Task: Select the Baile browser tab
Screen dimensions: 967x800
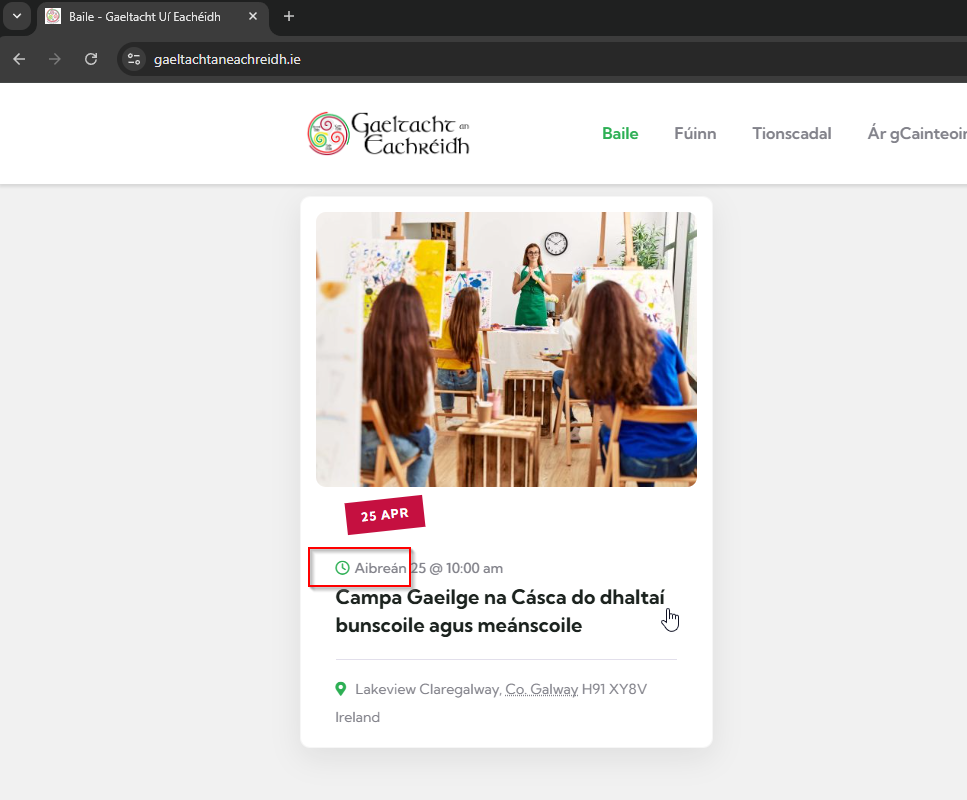Action: pyautogui.click(x=143, y=17)
